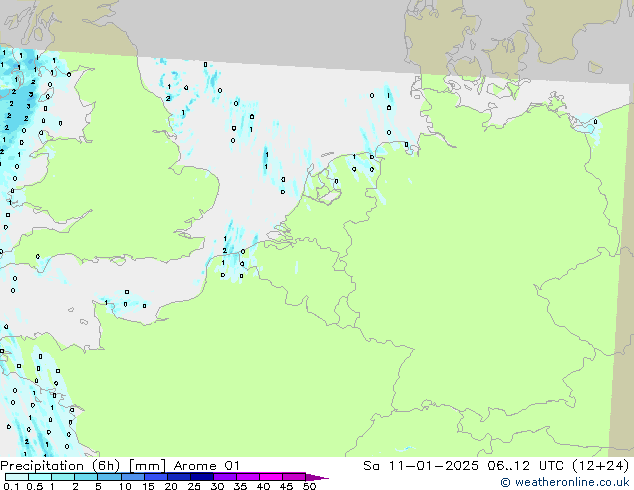Click the arrow tip beyond the 50 legend mark
The width and height of the screenshot is (634, 490).
(317, 477)
